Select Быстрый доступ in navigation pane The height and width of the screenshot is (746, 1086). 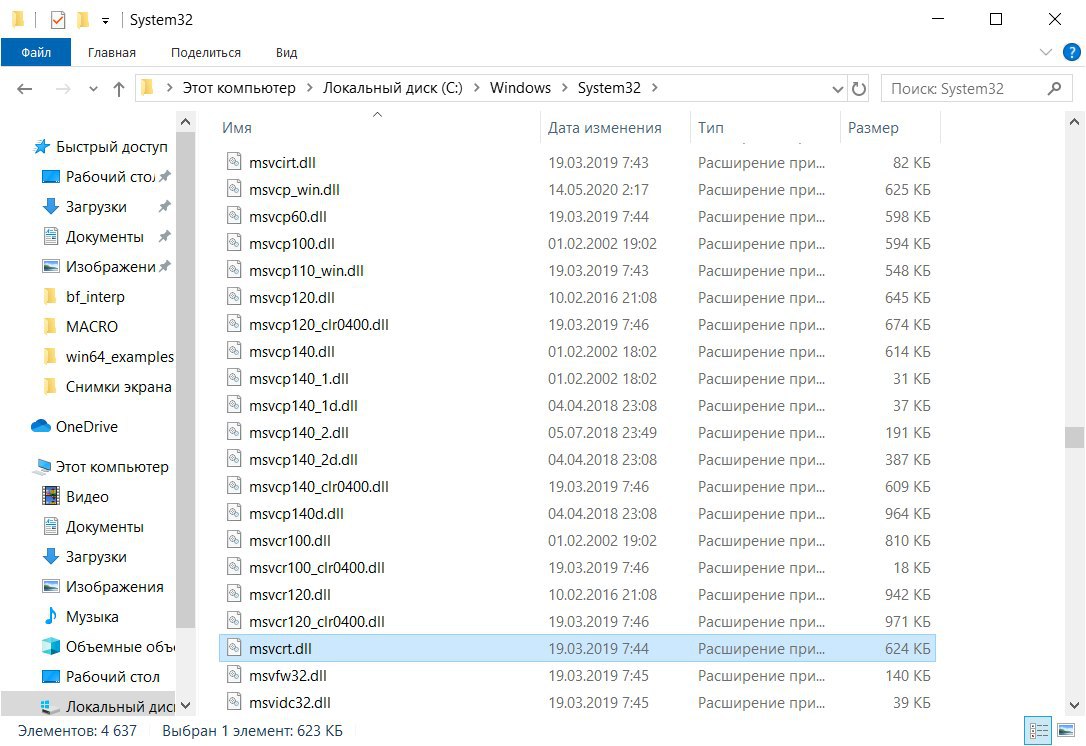112,147
